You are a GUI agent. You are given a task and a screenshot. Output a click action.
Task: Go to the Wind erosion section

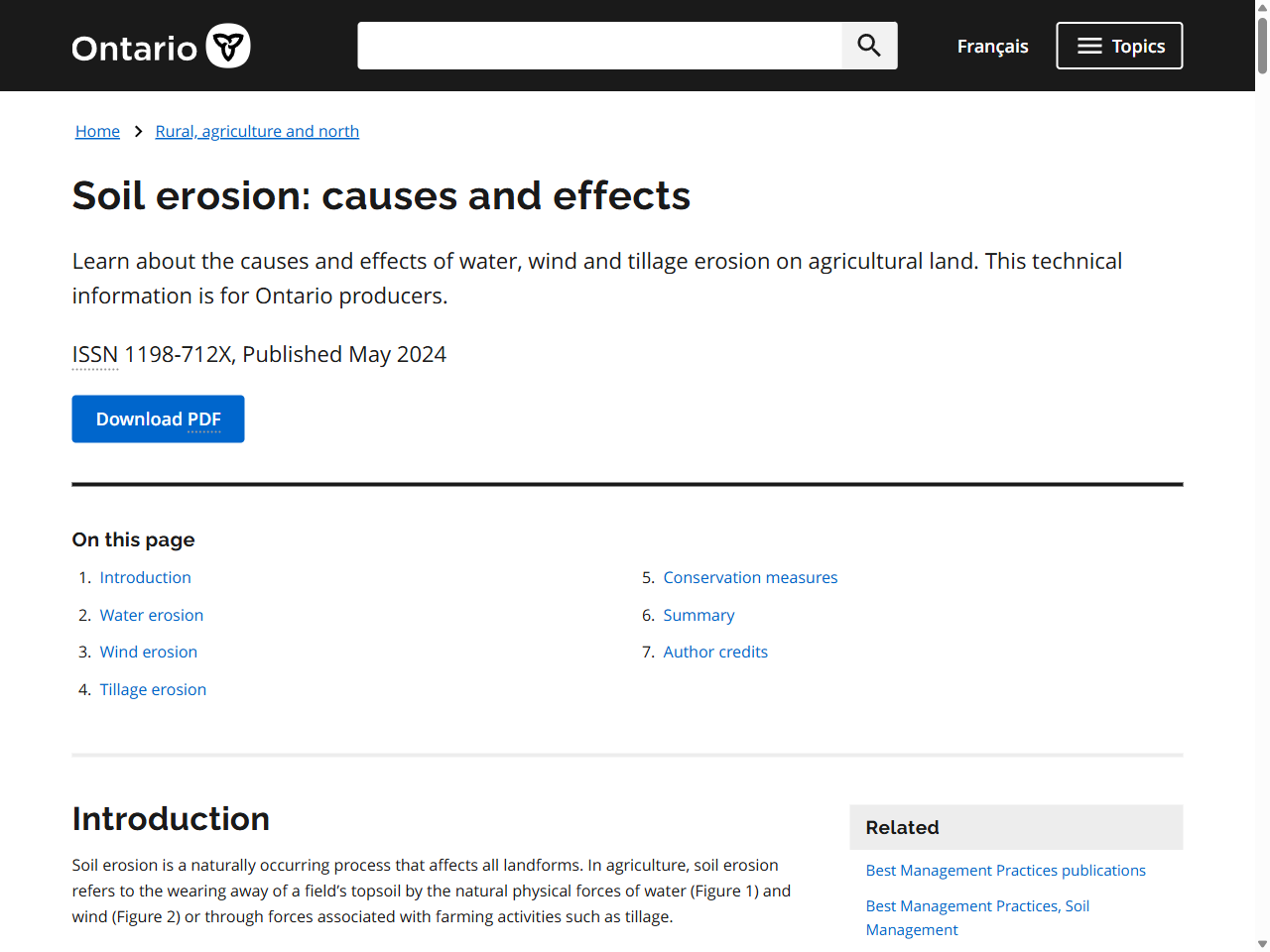pyautogui.click(x=148, y=651)
